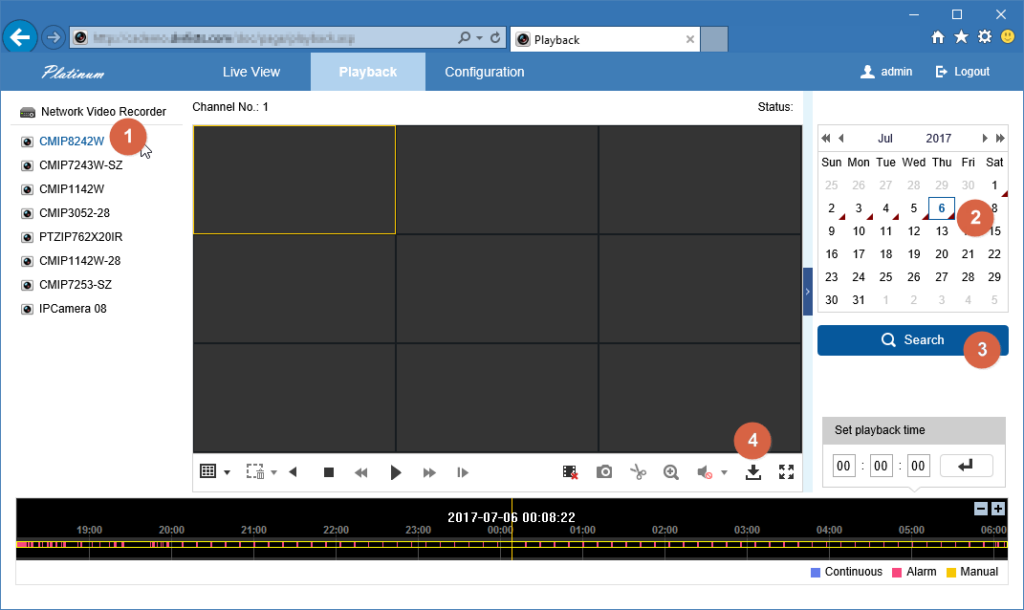Select camera CMIP8242W

pos(71,141)
